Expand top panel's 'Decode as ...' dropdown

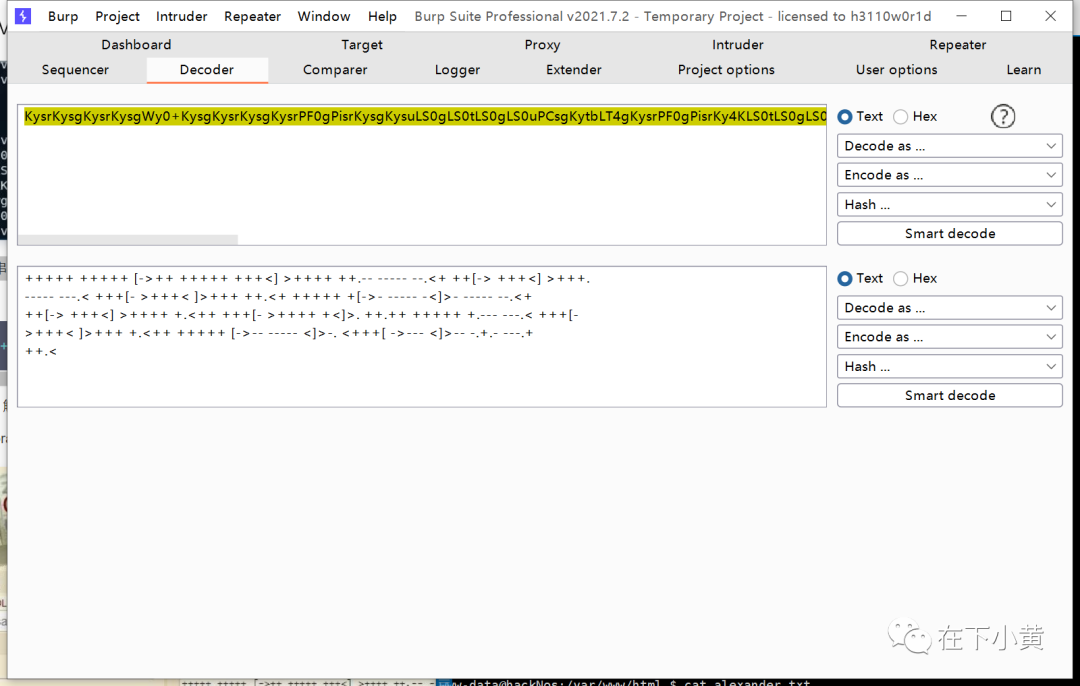[950, 146]
